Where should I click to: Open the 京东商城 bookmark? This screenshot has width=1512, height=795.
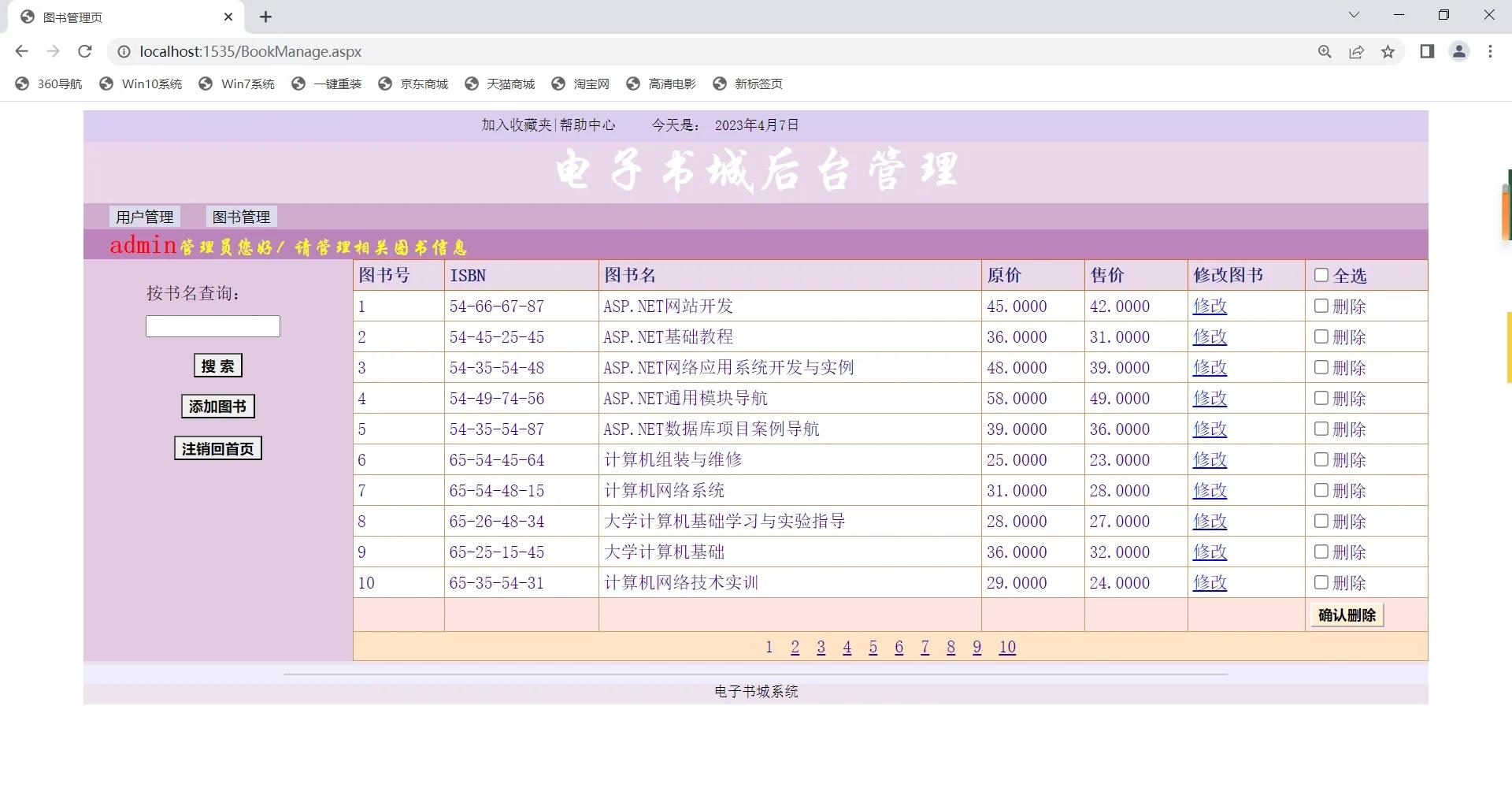tap(413, 84)
